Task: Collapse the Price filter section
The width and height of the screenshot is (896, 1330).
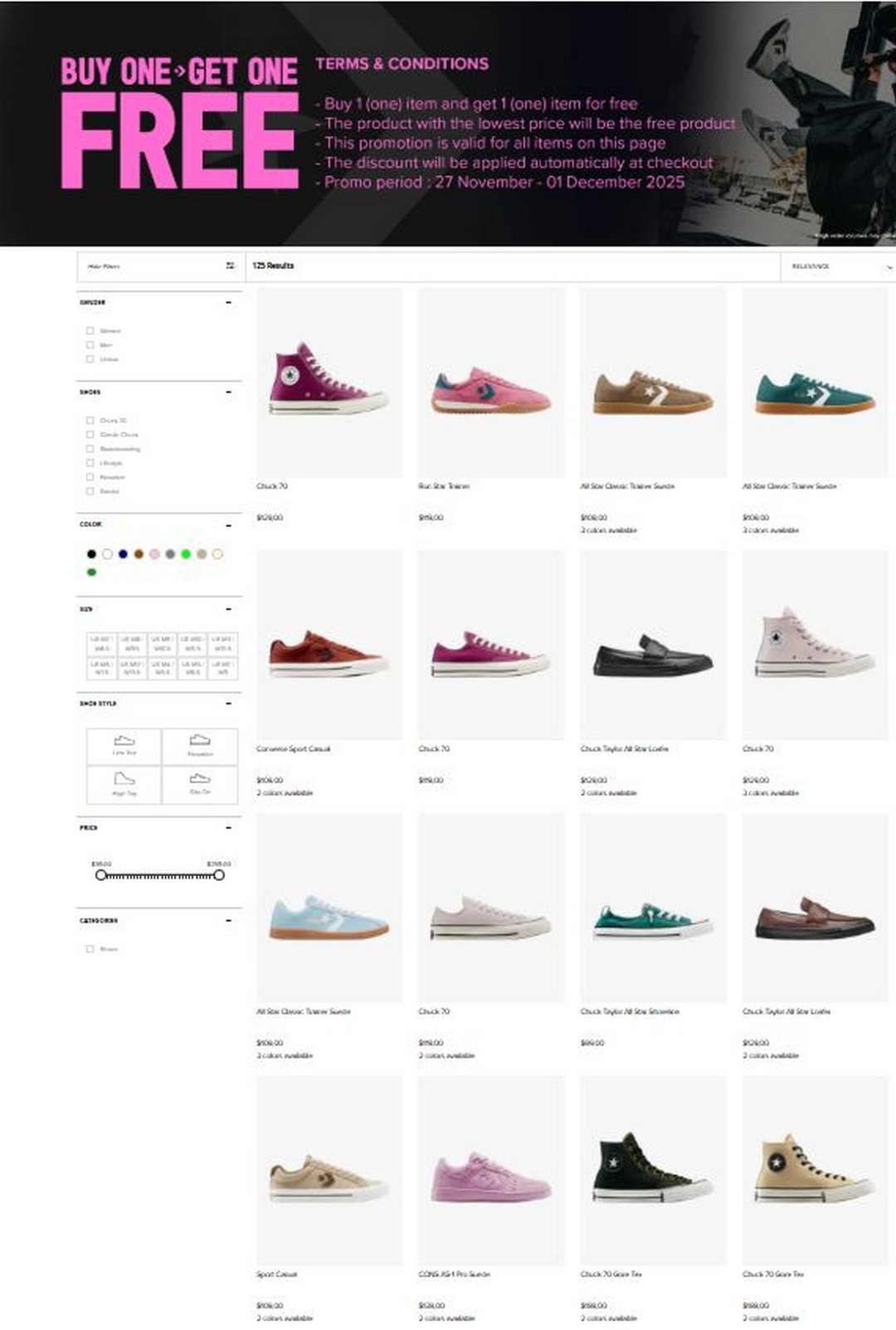Action: [x=228, y=828]
